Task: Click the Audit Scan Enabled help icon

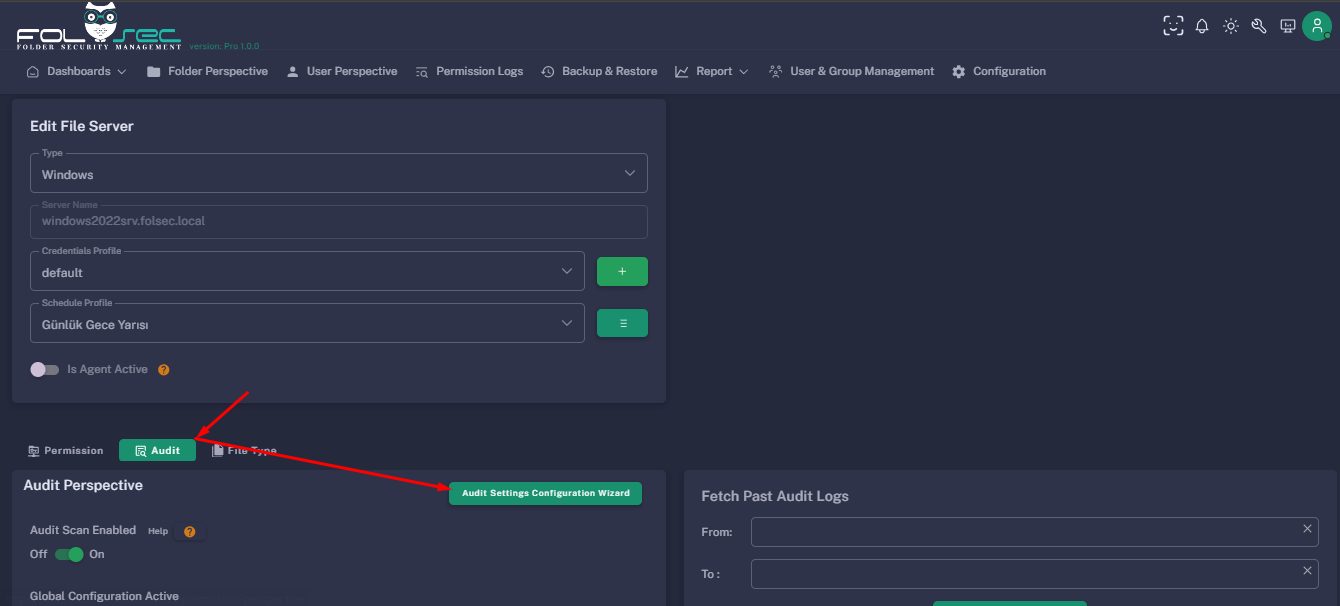Action: [x=189, y=532]
